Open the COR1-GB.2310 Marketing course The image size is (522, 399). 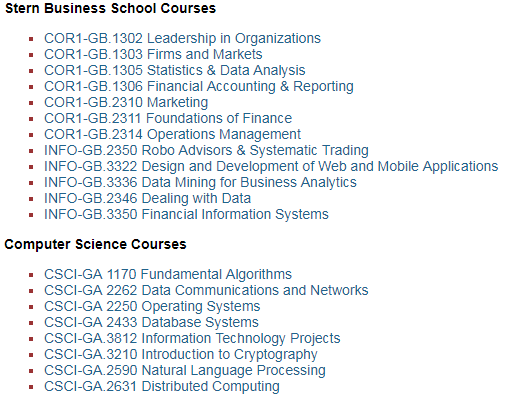126,102
